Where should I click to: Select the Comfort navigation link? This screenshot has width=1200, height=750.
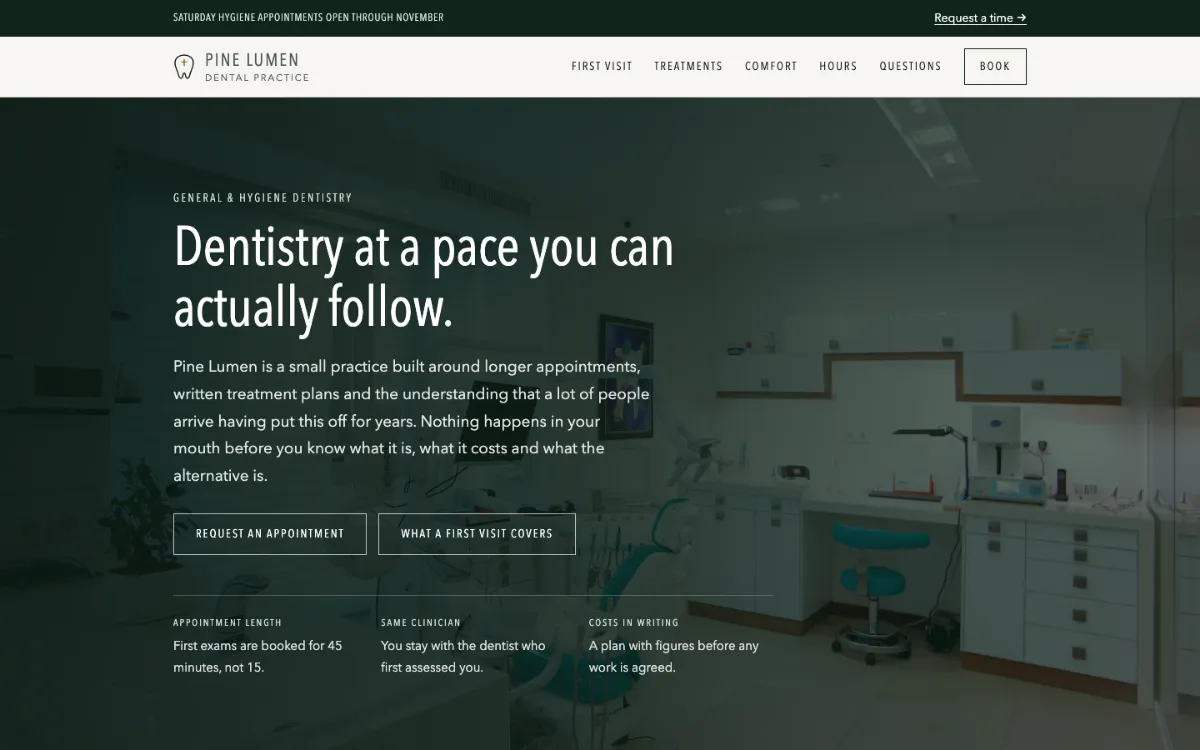771,66
